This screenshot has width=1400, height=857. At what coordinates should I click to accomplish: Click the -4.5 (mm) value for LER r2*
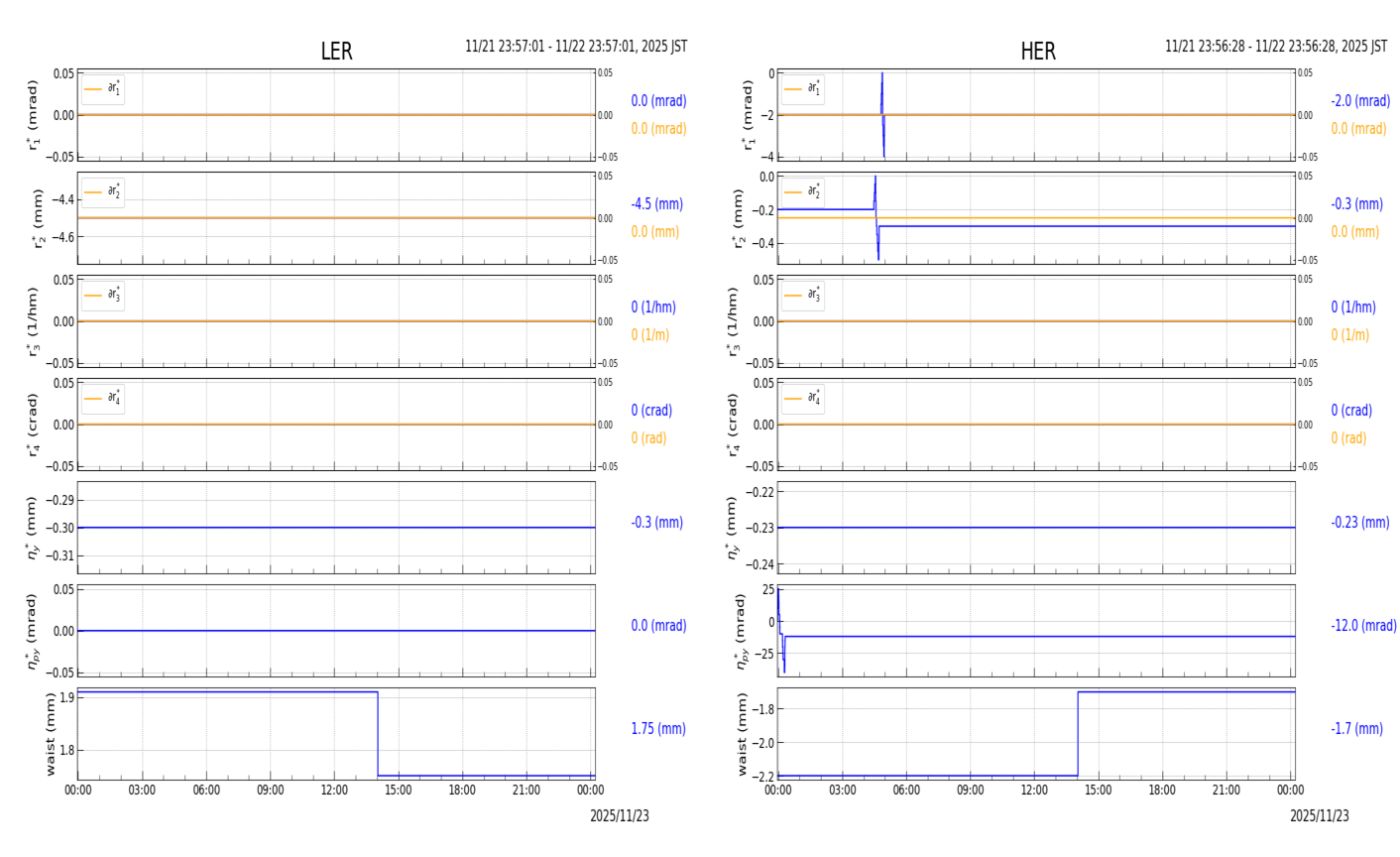coord(656,204)
